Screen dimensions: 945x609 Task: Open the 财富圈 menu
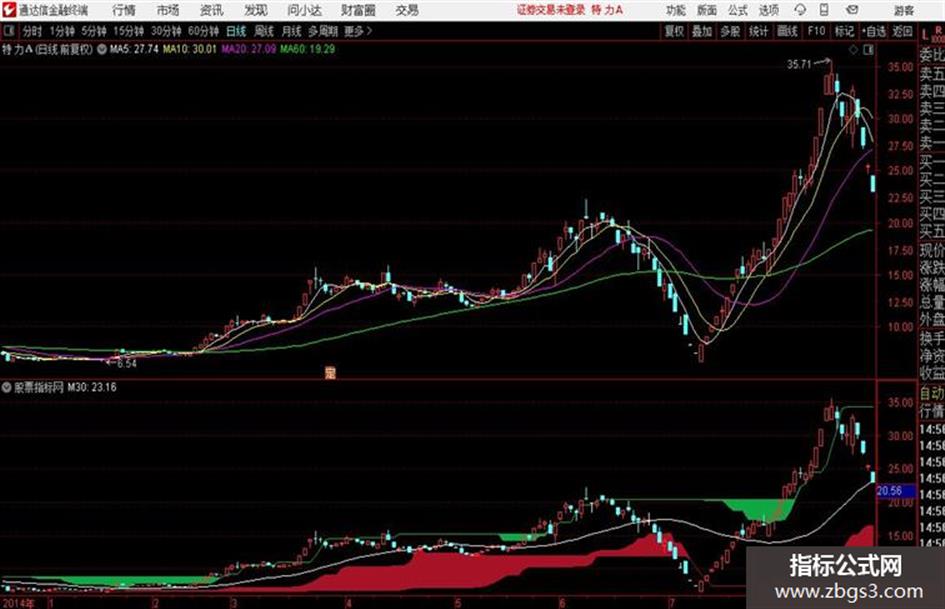point(358,10)
